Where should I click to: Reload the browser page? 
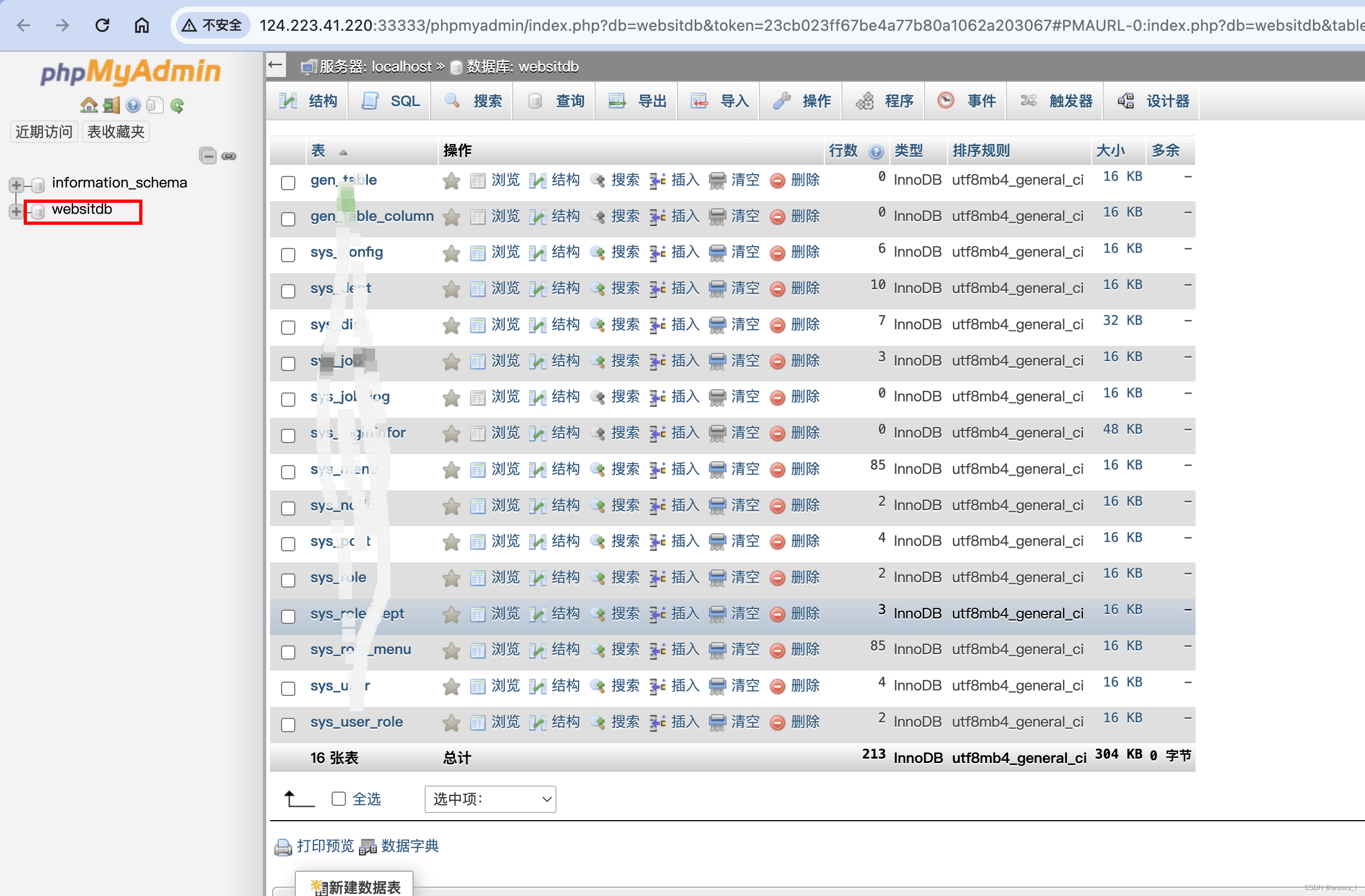click(x=102, y=25)
